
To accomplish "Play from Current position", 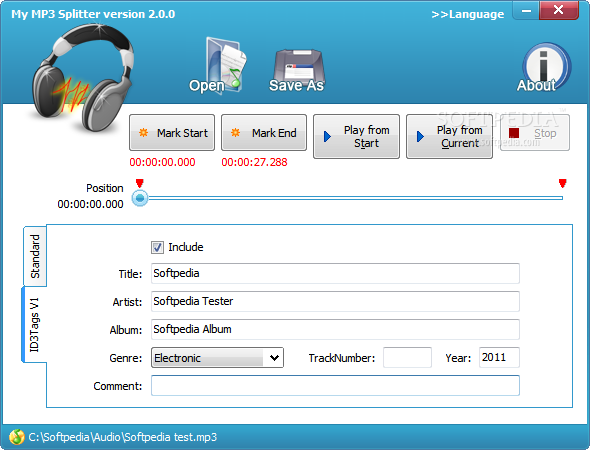I will [x=449, y=137].
